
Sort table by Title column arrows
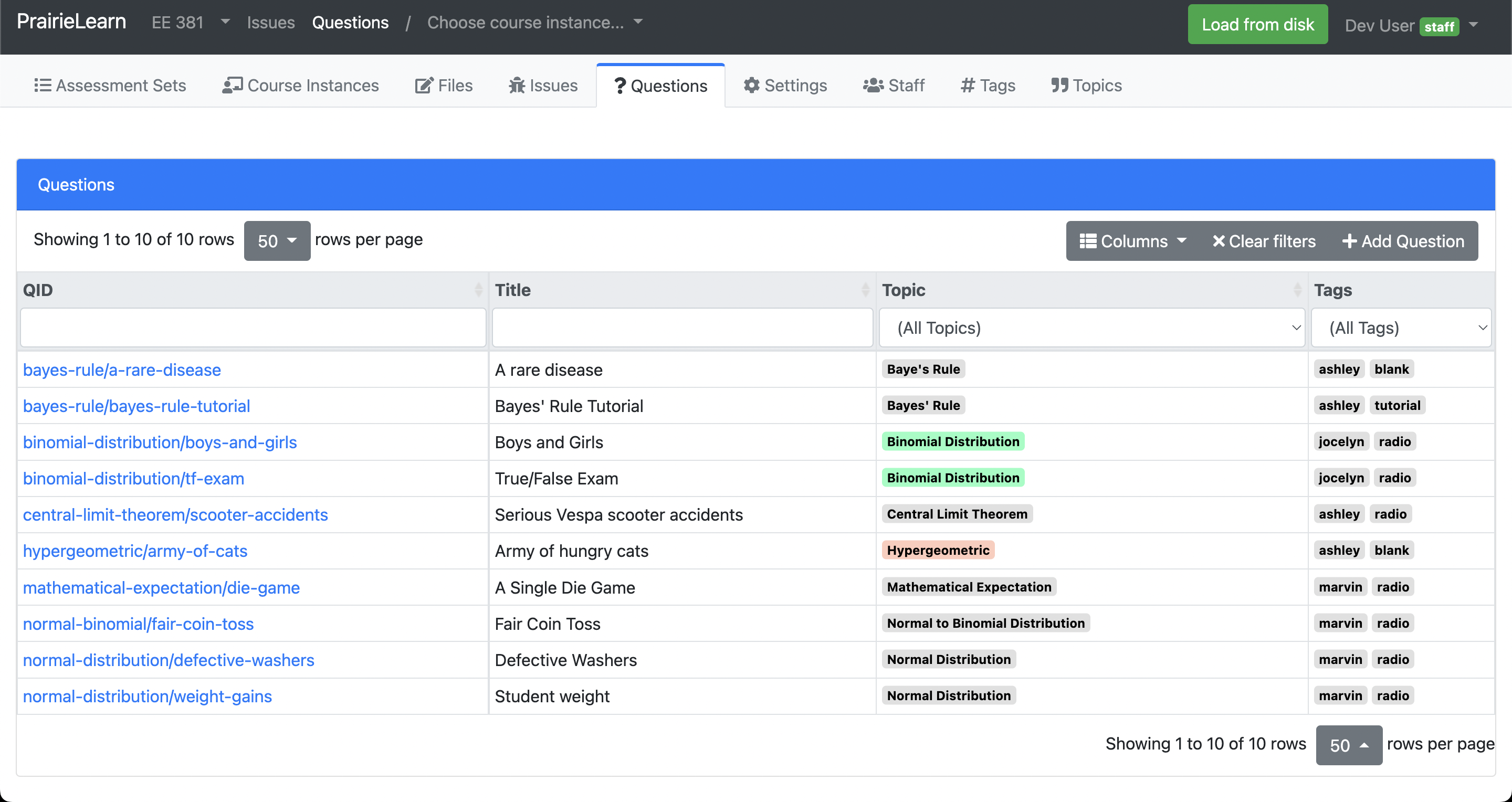865,290
